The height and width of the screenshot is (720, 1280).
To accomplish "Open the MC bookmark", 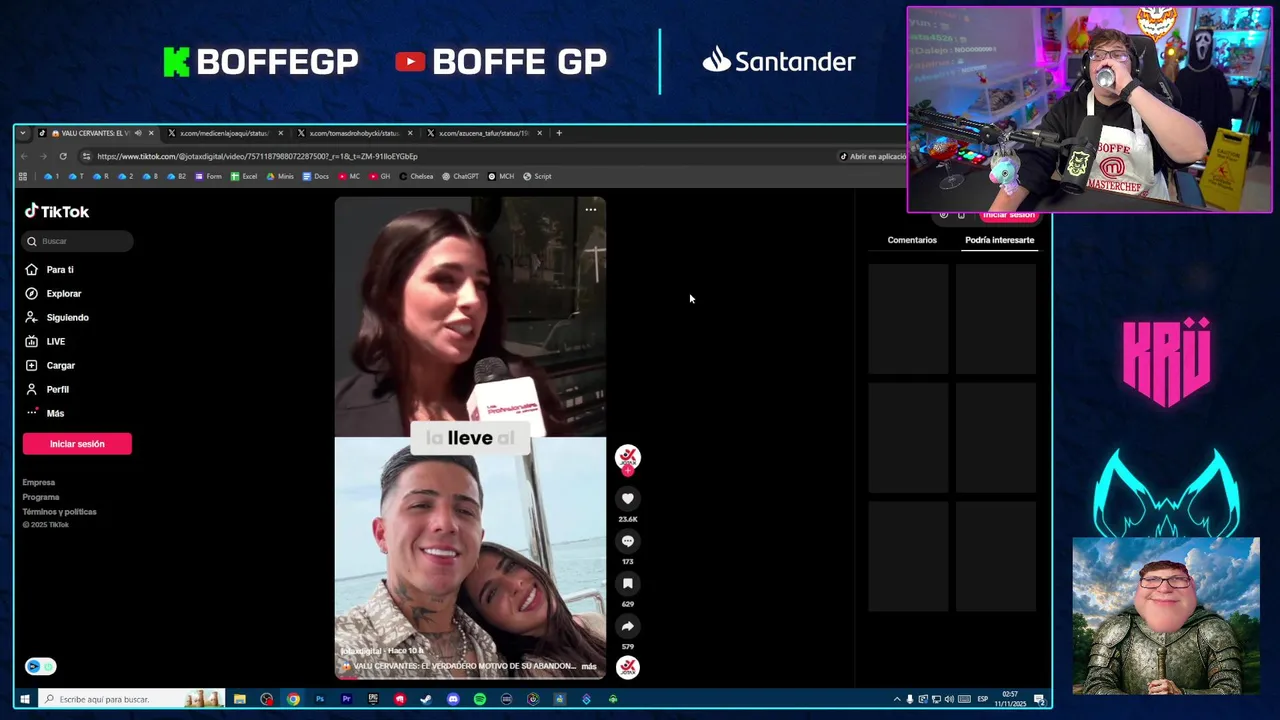I will pyautogui.click(x=349, y=176).
